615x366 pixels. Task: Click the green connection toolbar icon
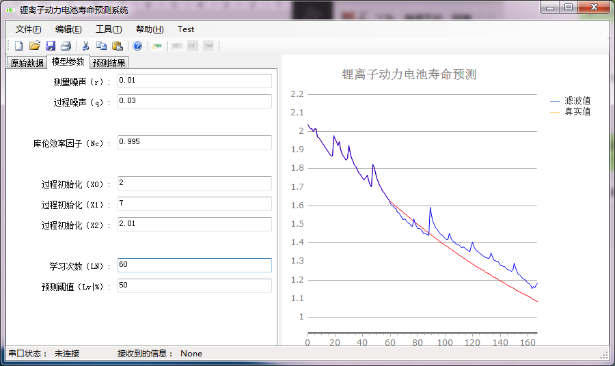[157, 46]
